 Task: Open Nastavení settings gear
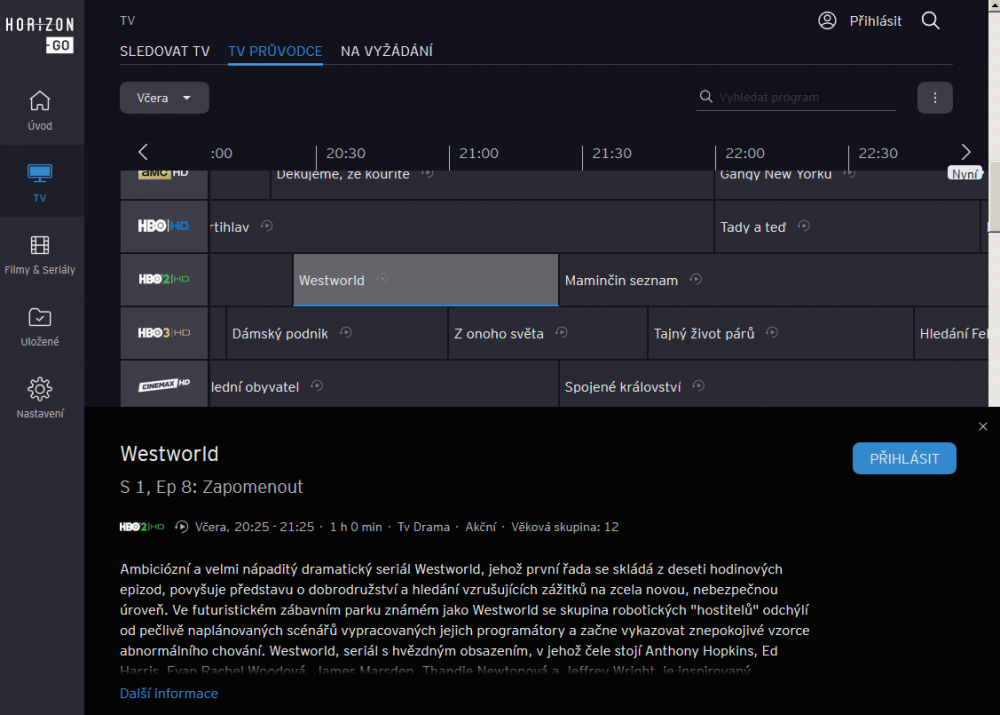[40, 398]
